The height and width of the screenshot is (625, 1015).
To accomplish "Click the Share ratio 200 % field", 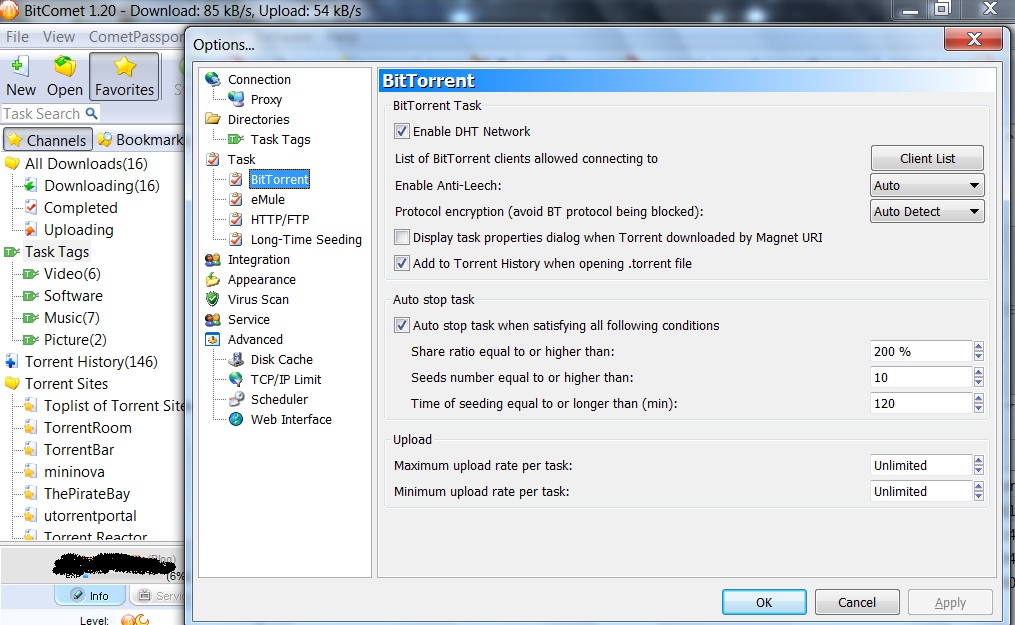I will click(x=921, y=351).
